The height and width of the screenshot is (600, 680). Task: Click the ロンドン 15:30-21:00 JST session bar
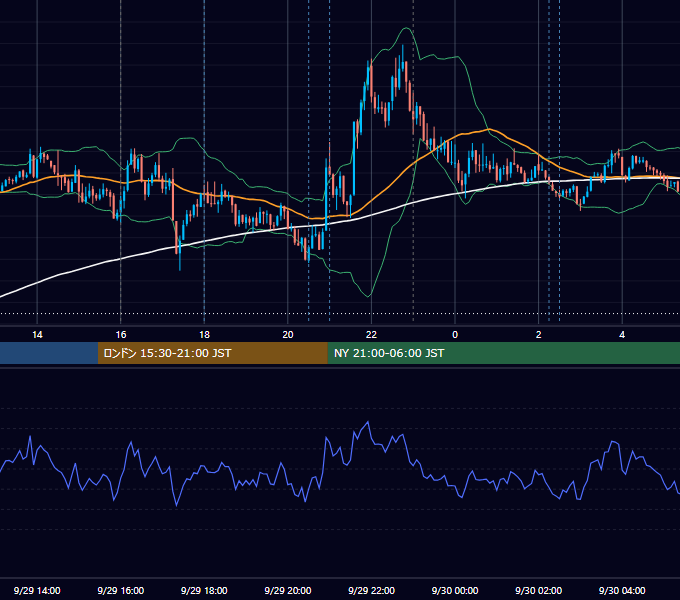[x=212, y=353]
